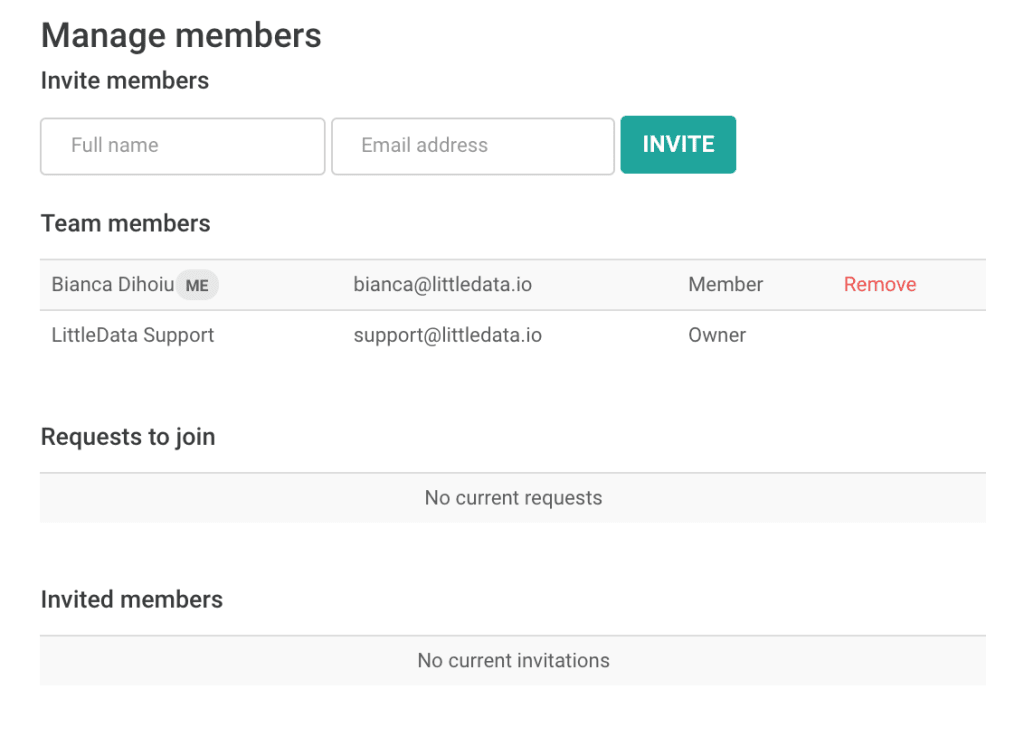This screenshot has width=1024, height=736.
Task: Click the LittleData Support name
Action: point(133,335)
